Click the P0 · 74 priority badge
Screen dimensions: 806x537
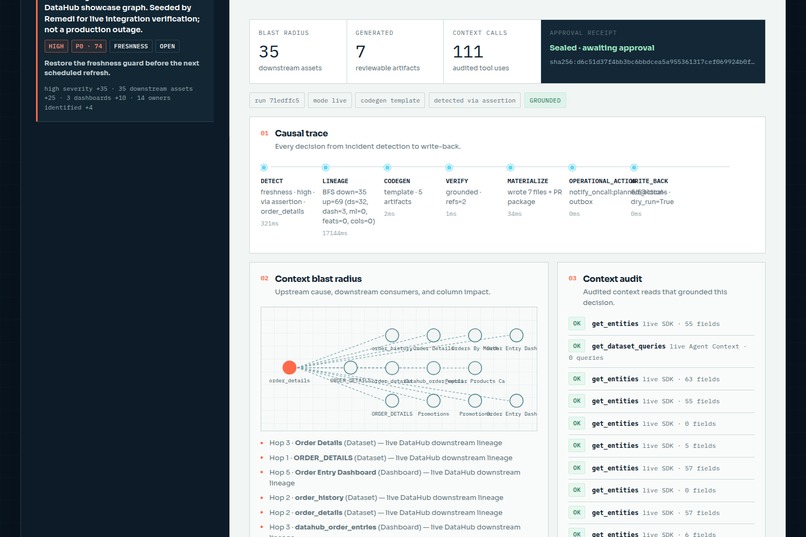[x=89, y=46]
